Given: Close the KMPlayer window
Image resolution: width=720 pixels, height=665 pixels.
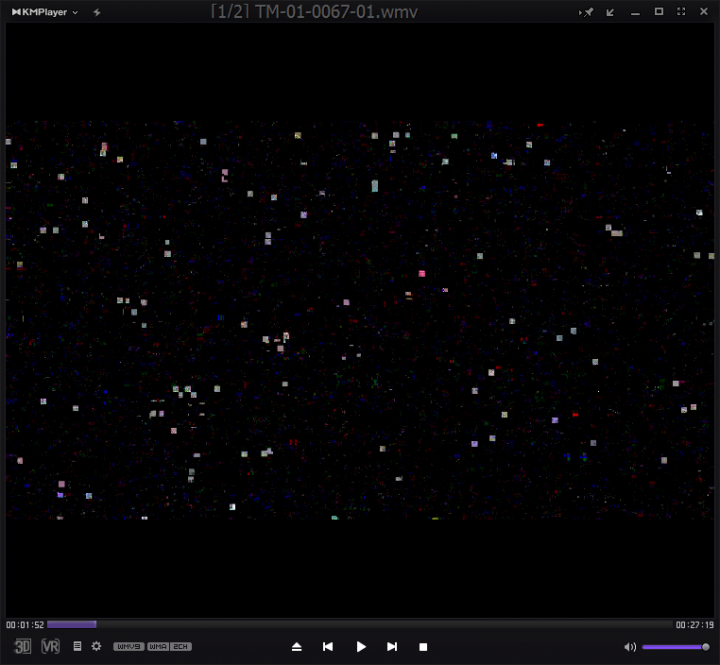Looking at the screenshot, I should [704, 11].
